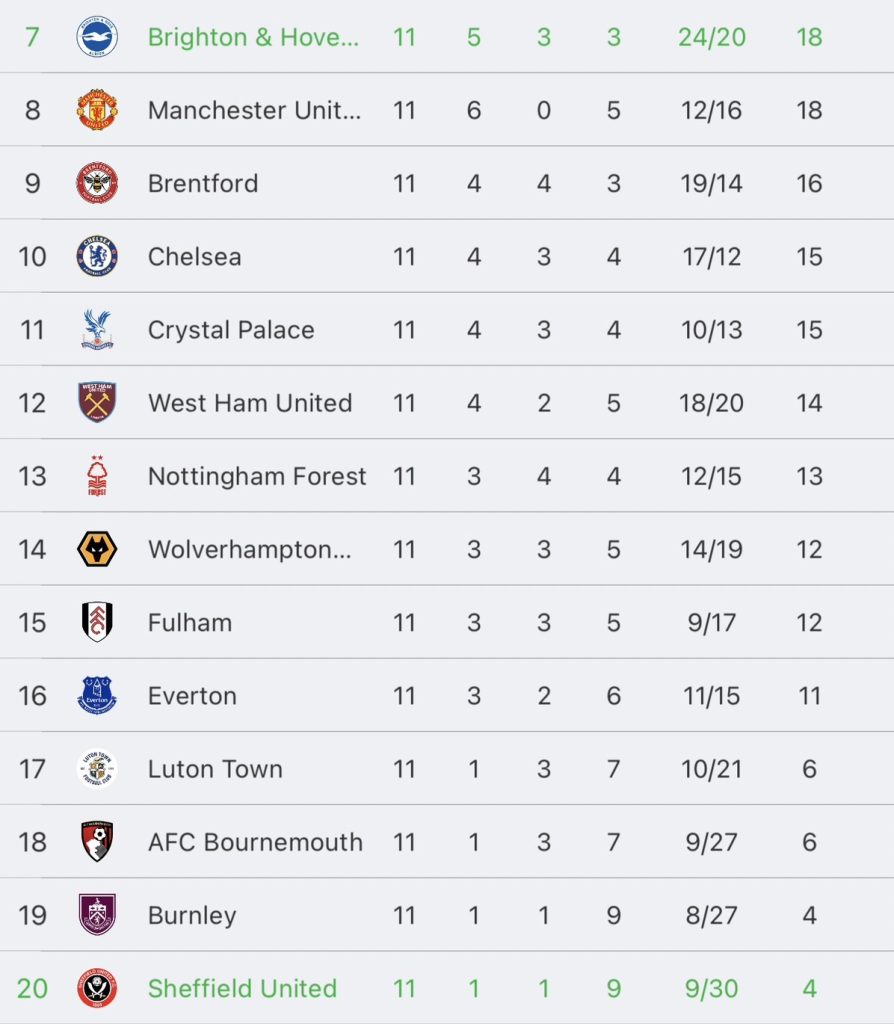Tap the Manchester United club crest

tap(97, 110)
